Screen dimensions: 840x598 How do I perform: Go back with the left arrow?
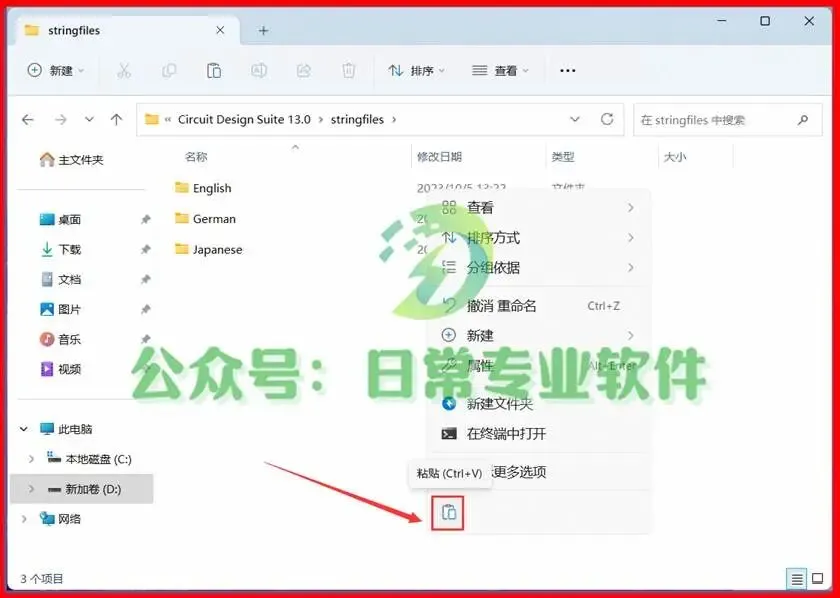click(27, 119)
